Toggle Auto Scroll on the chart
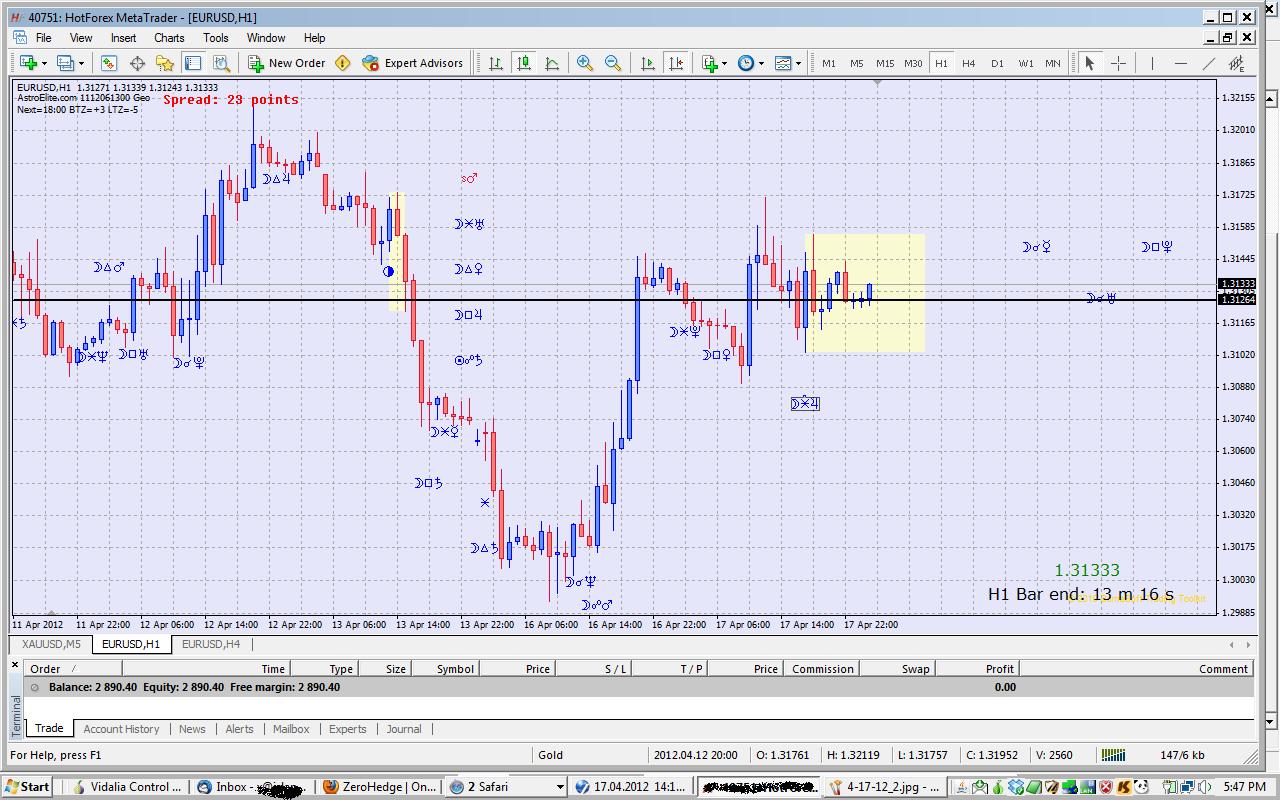This screenshot has width=1280, height=800. point(648,63)
